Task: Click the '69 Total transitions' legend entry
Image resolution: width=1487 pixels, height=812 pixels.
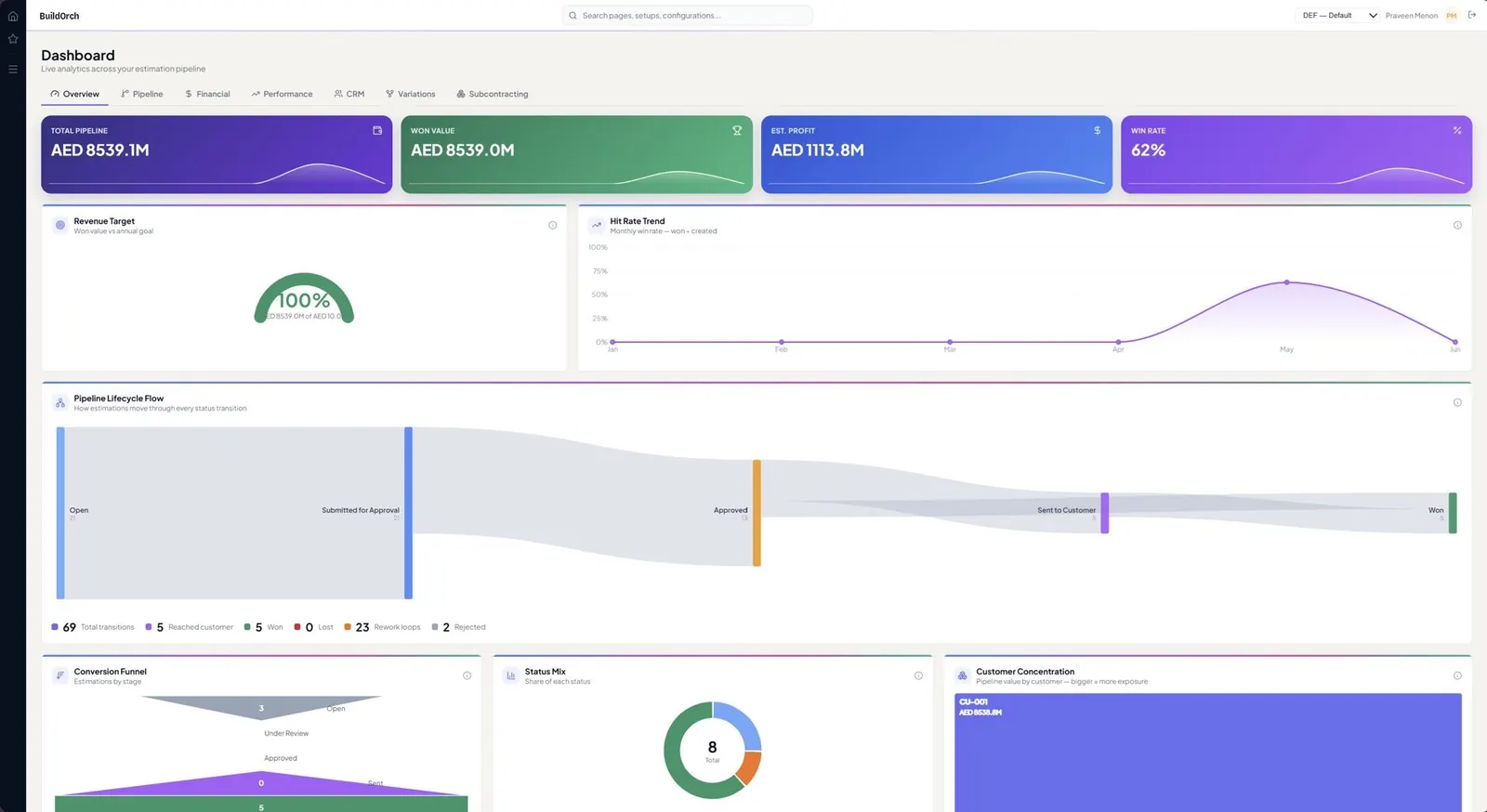Action: click(x=93, y=627)
